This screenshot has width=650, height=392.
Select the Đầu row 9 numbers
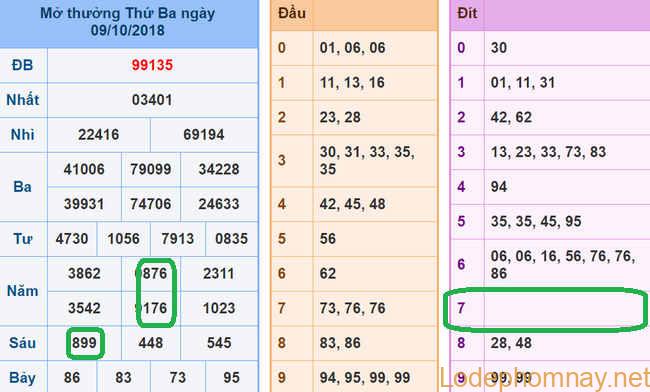(365, 377)
